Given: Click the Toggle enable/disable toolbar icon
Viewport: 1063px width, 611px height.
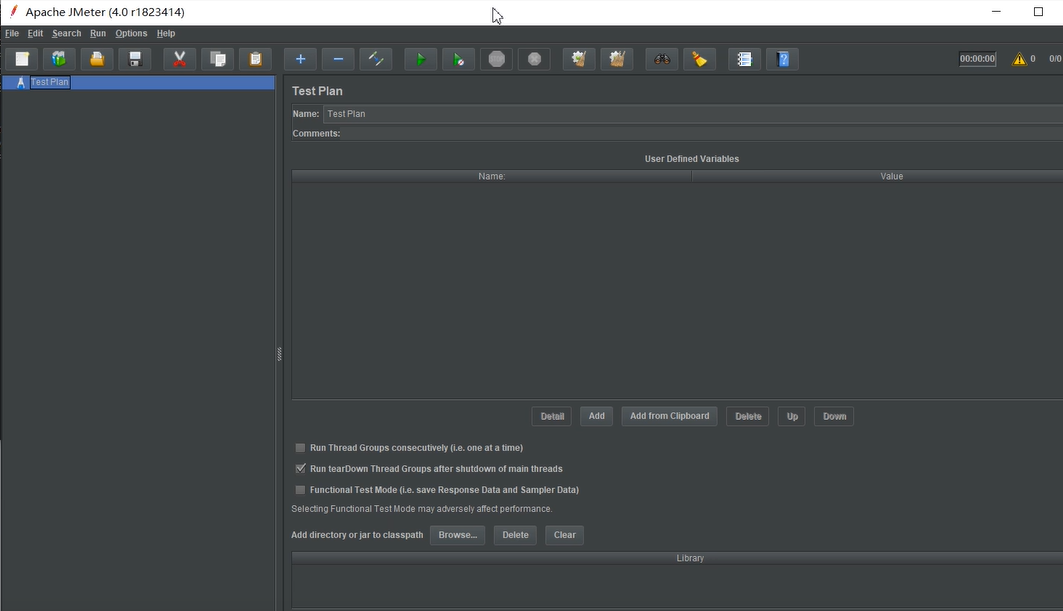Looking at the screenshot, I should (376, 59).
